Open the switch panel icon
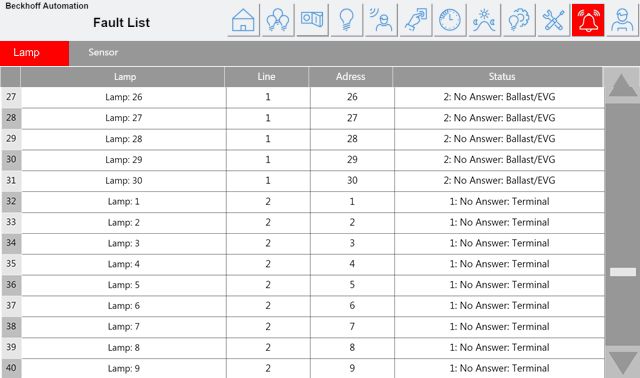Viewport: 640px width, 378px height. (312, 20)
